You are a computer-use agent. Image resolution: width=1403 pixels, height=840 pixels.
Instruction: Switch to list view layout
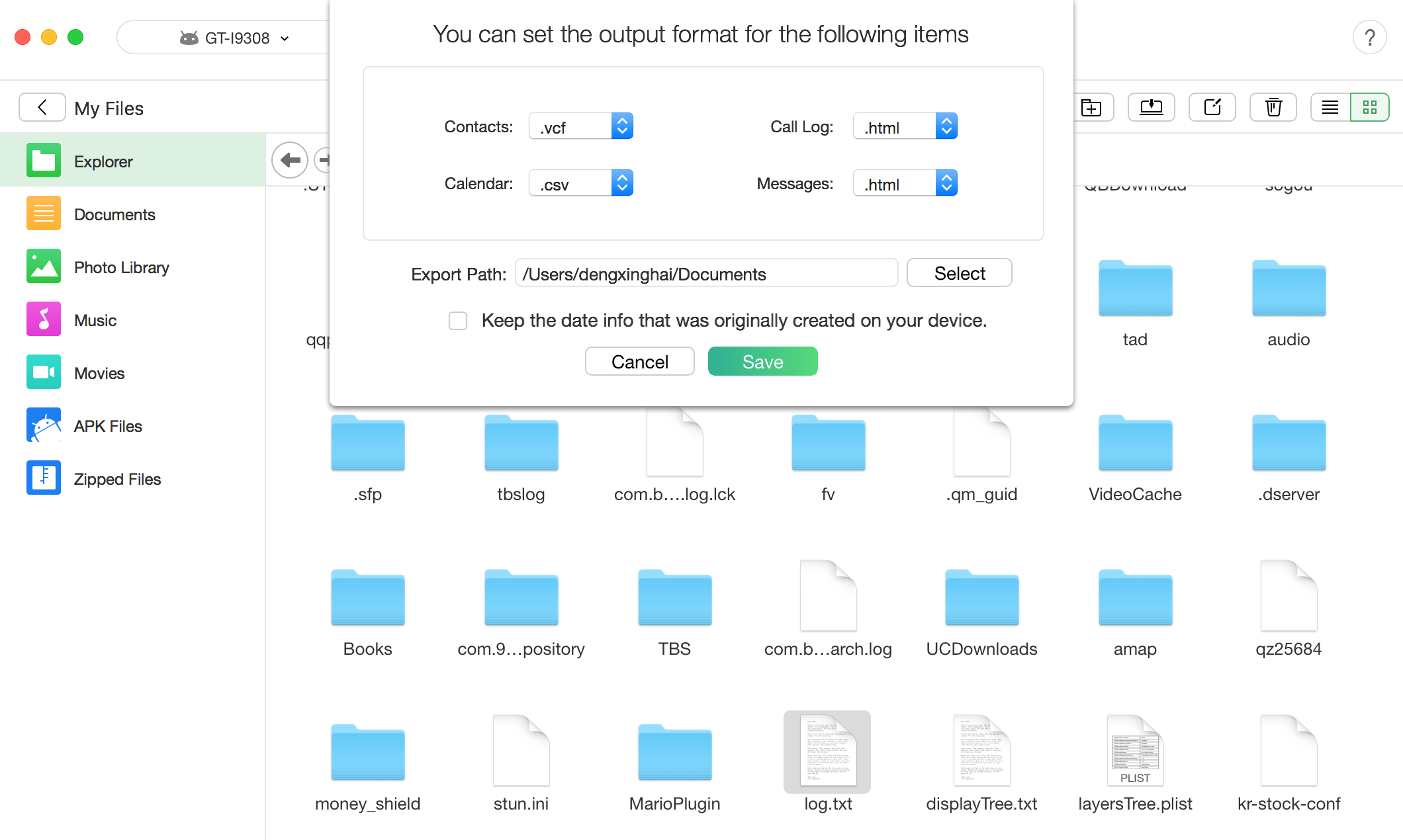1330,107
